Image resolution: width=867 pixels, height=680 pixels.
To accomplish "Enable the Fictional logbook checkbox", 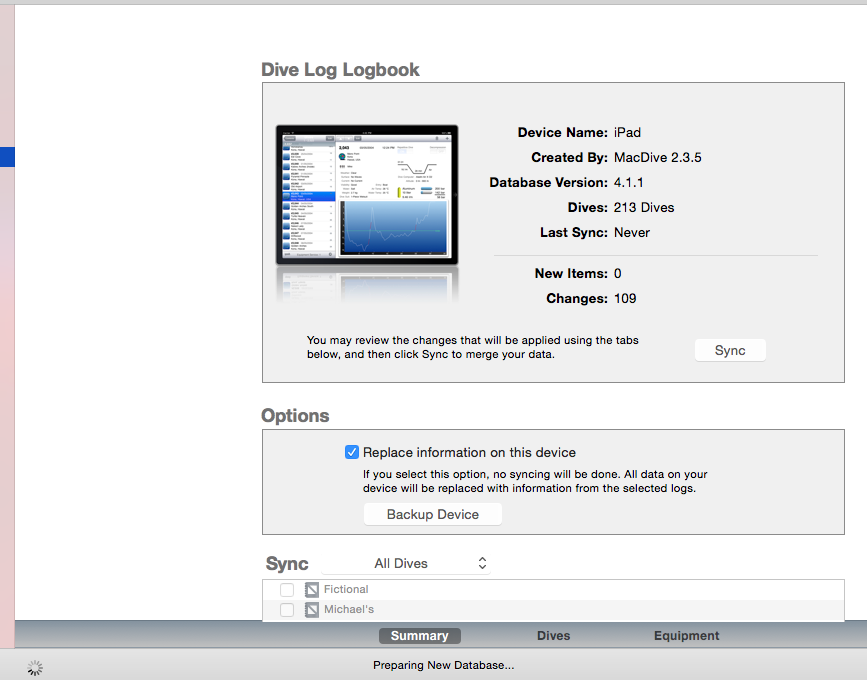I will tap(287, 590).
